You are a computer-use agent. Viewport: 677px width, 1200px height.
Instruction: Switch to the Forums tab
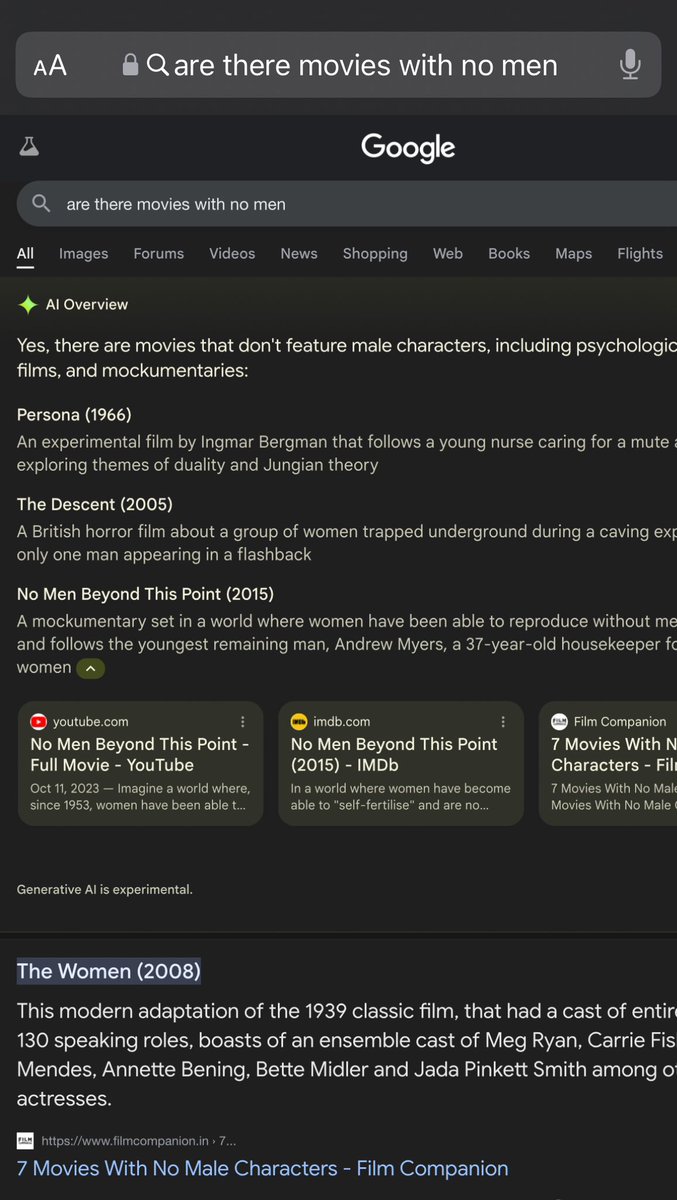click(159, 254)
